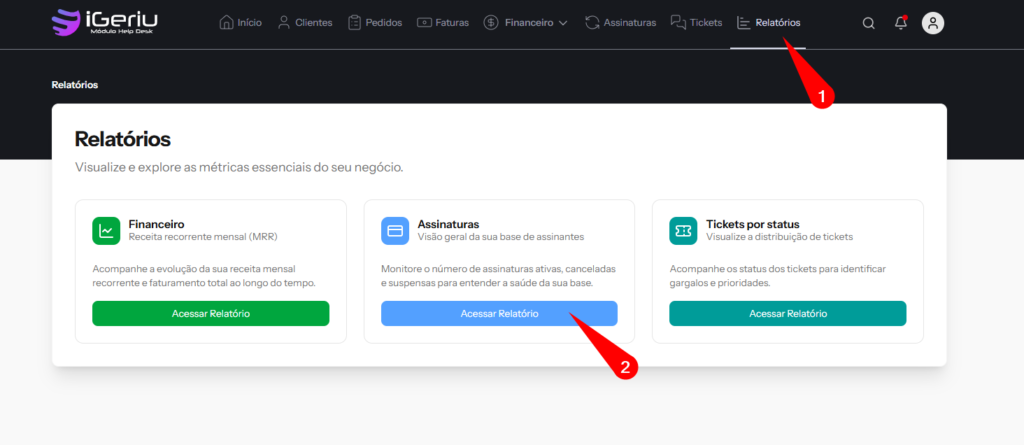The height and width of the screenshot is (445, 1024).
Task: Click the Assinaturas card icon
Action: (x=395, y=231)
